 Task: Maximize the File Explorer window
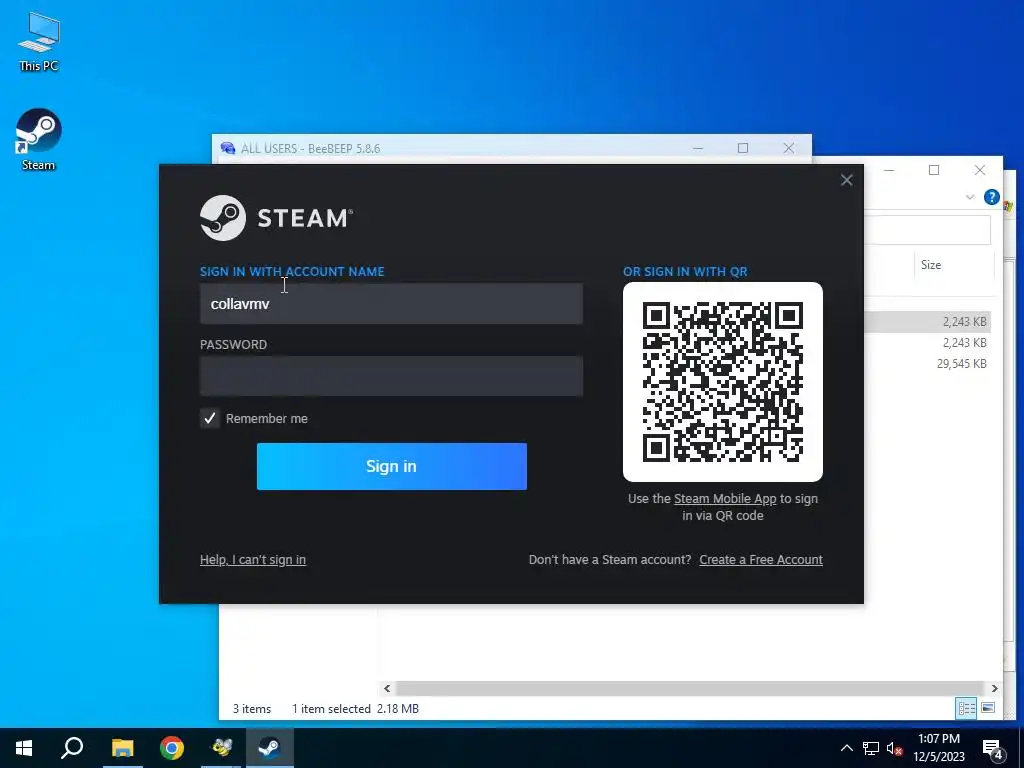click(x=934, y=170)
